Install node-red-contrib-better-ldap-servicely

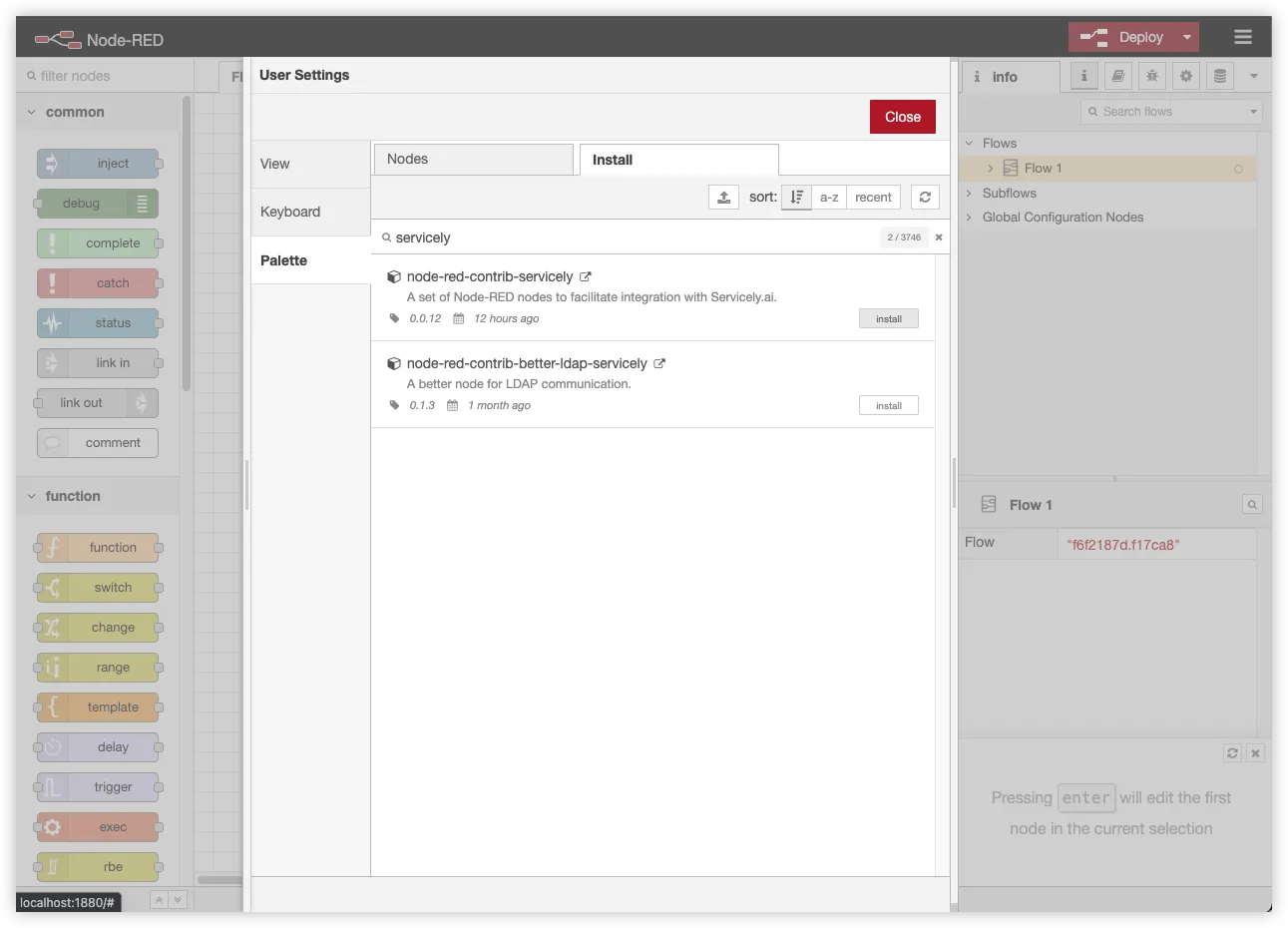pyautogui.click(x=889, y=405)
